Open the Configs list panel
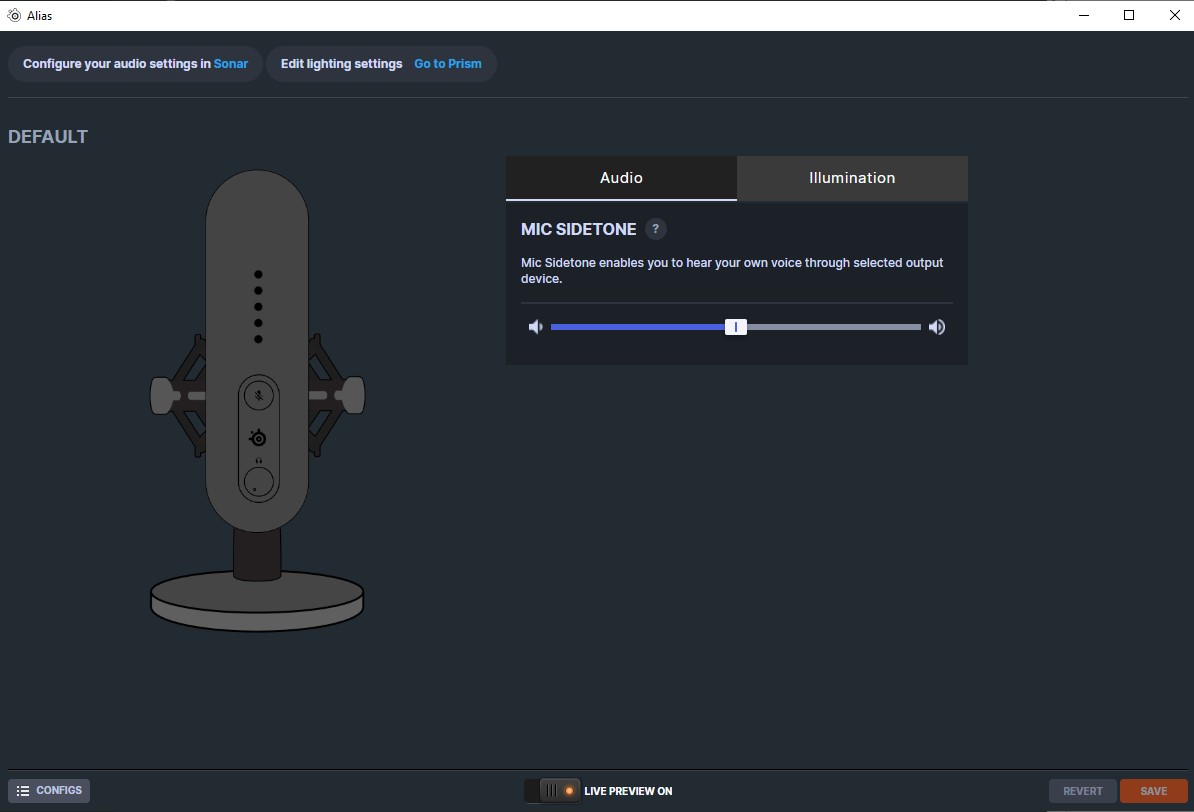Image resolution: width=1194 pixels, height=812 pixels. coord(49,791)
